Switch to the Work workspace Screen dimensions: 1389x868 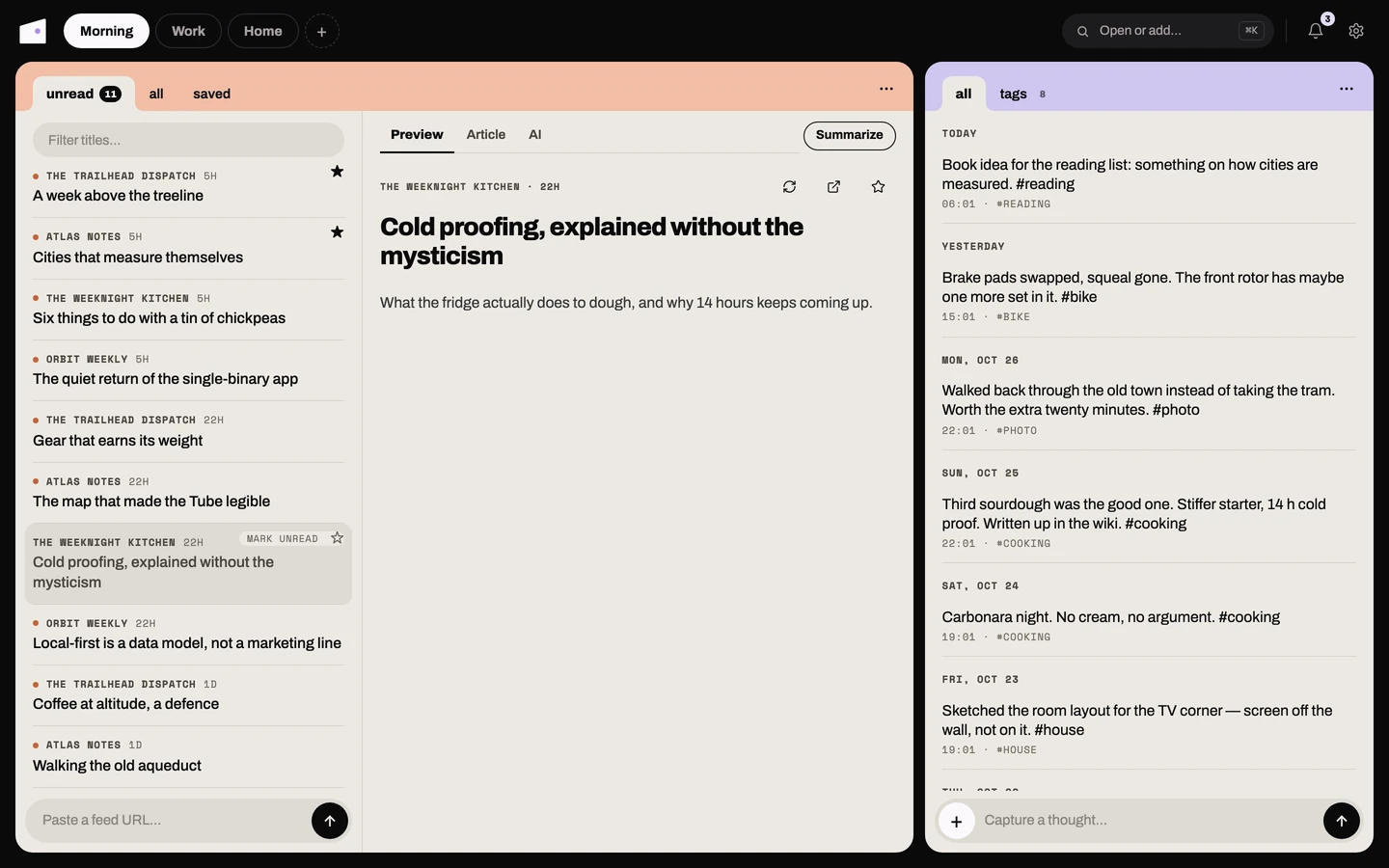[x=188, y=31]
